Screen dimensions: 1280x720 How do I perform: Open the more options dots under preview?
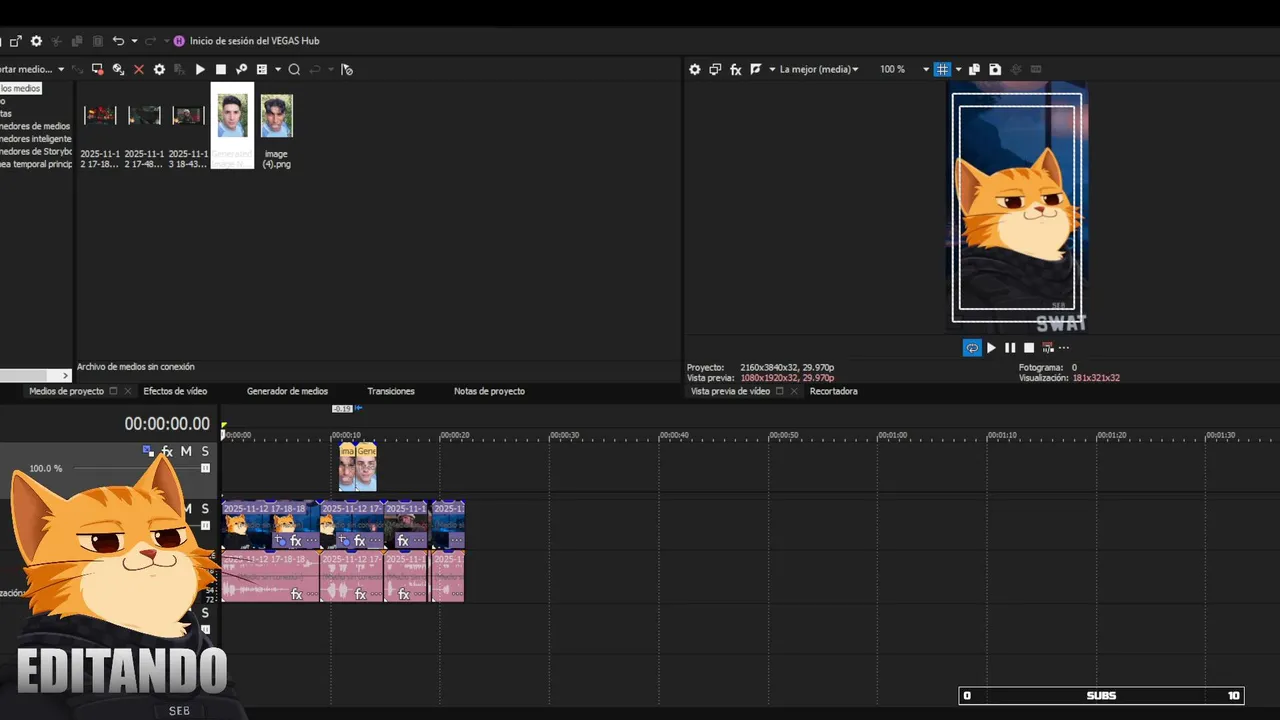click(1063, 348)
